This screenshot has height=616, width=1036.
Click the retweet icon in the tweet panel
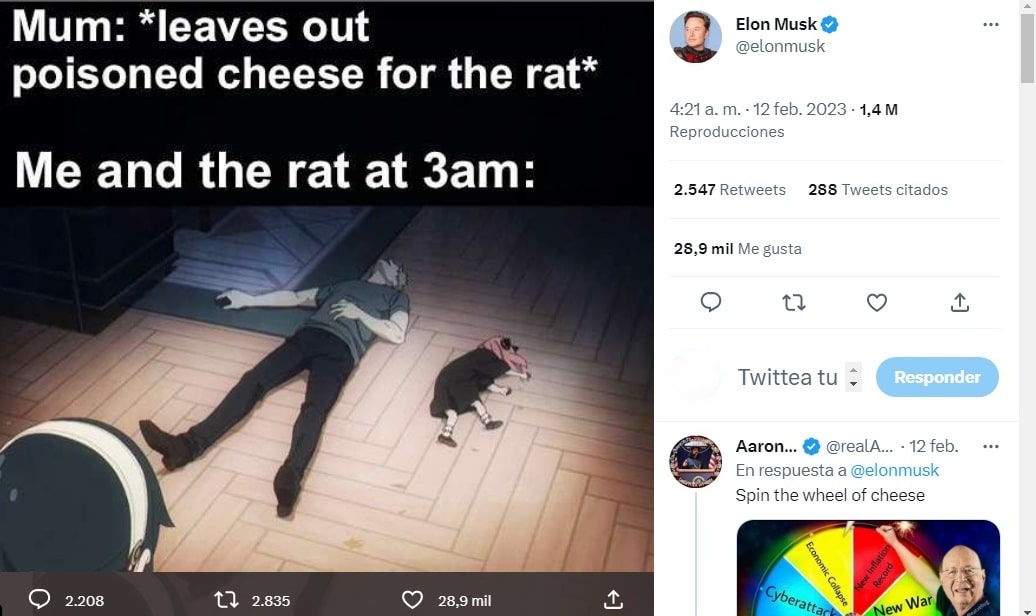pyautogui.click(x=794, y=302)
